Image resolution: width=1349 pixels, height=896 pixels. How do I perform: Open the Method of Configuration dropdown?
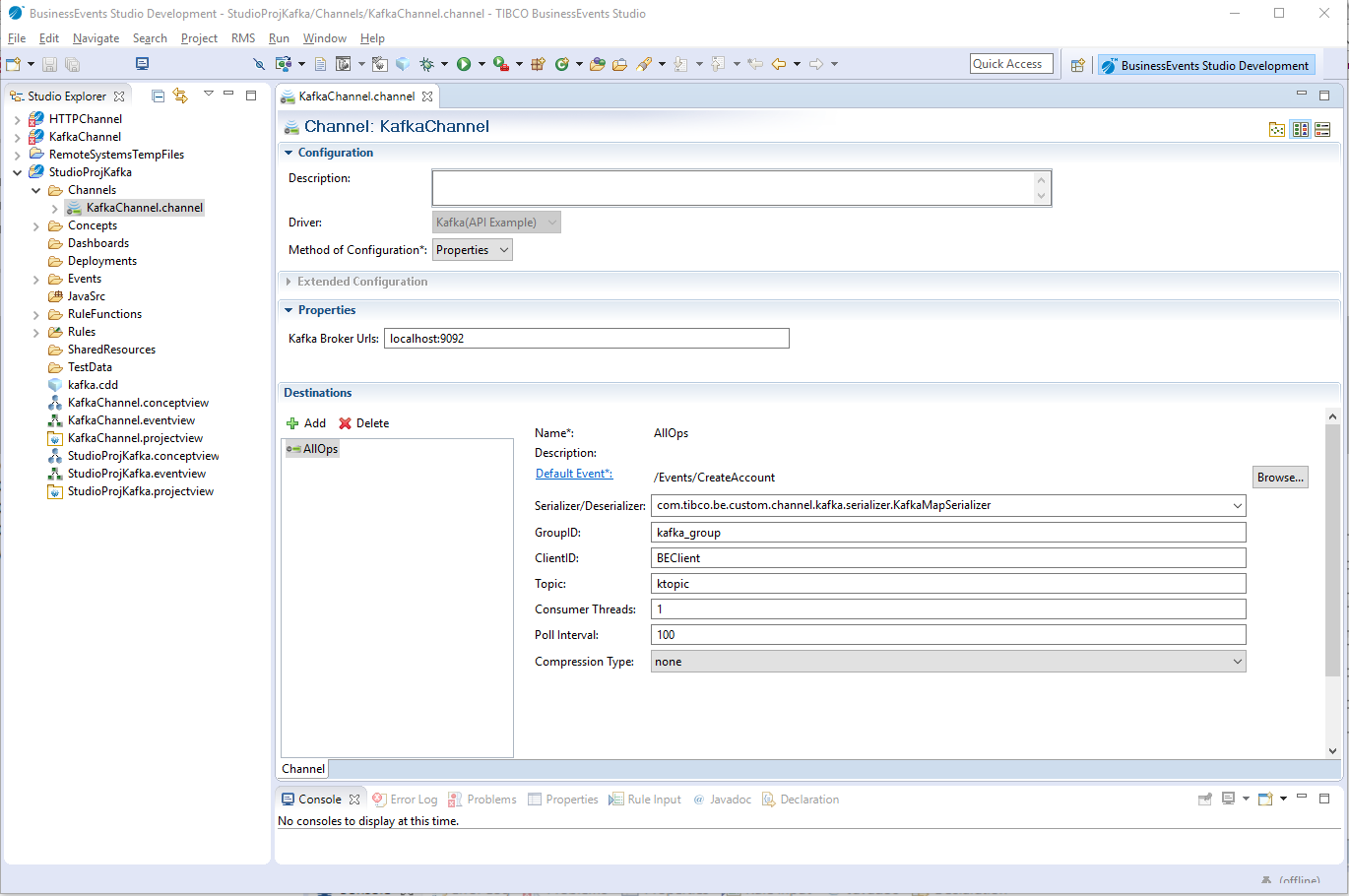click(473, 250)
